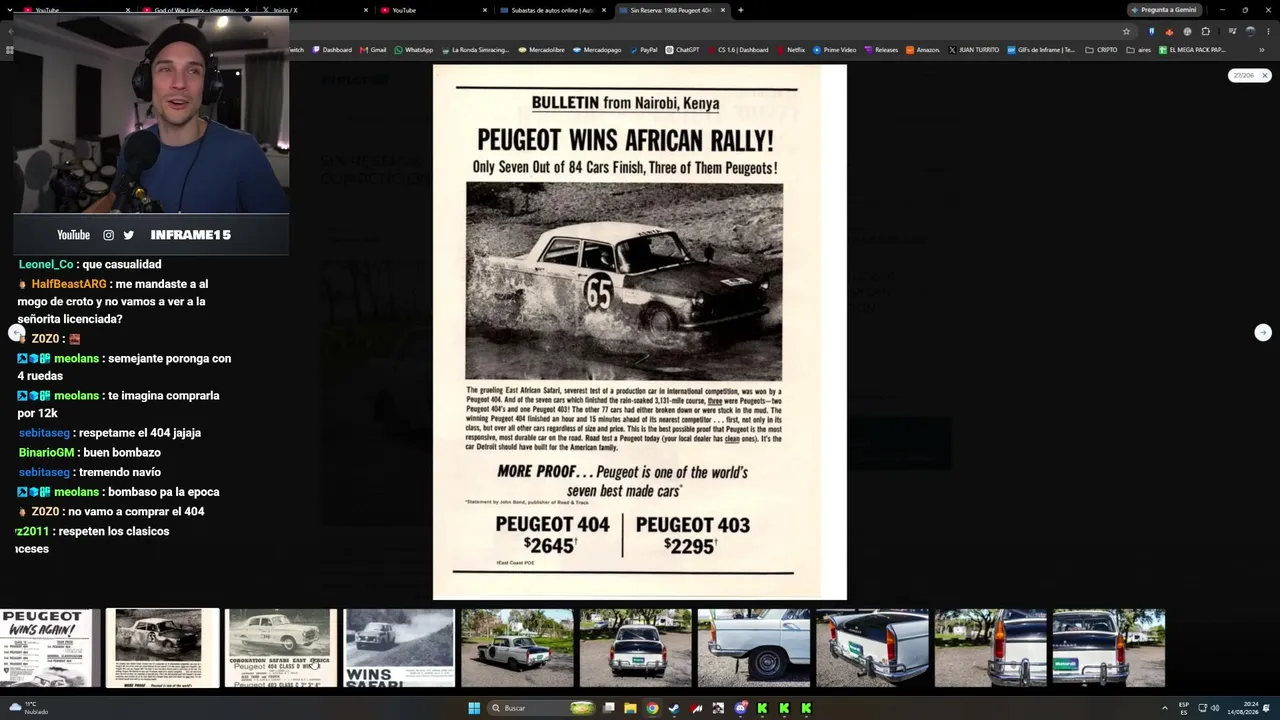Open a new browser tab
This screenshot has height=720, width=1280.
741,10
